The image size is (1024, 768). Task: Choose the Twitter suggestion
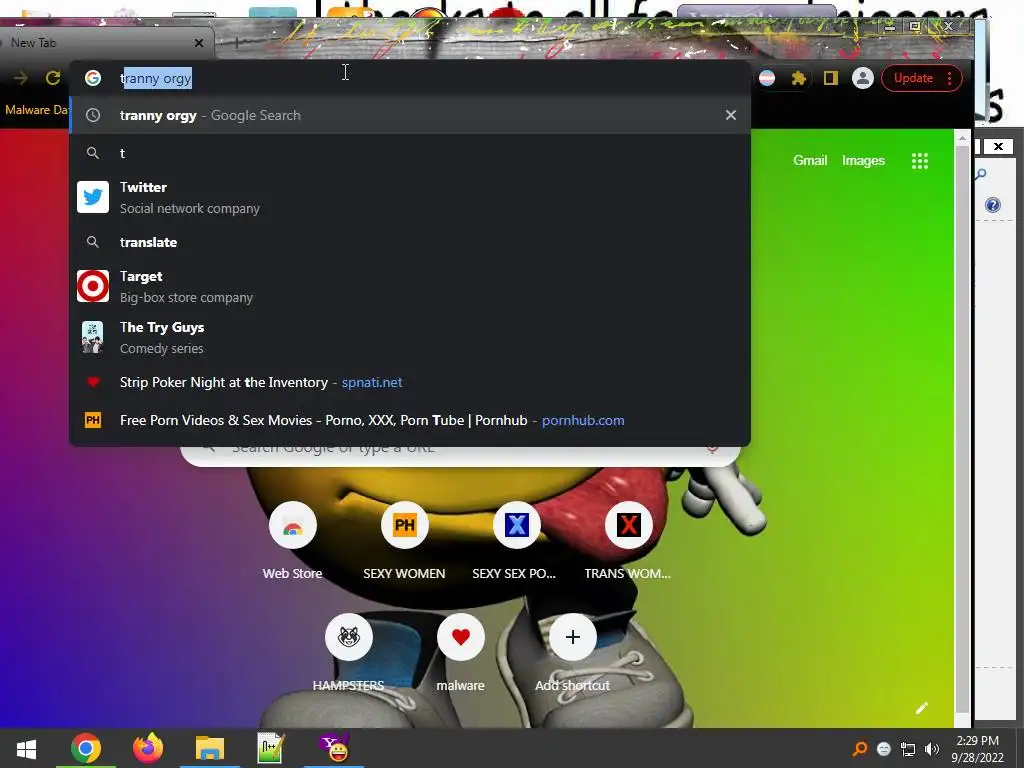tap(409, 197)
